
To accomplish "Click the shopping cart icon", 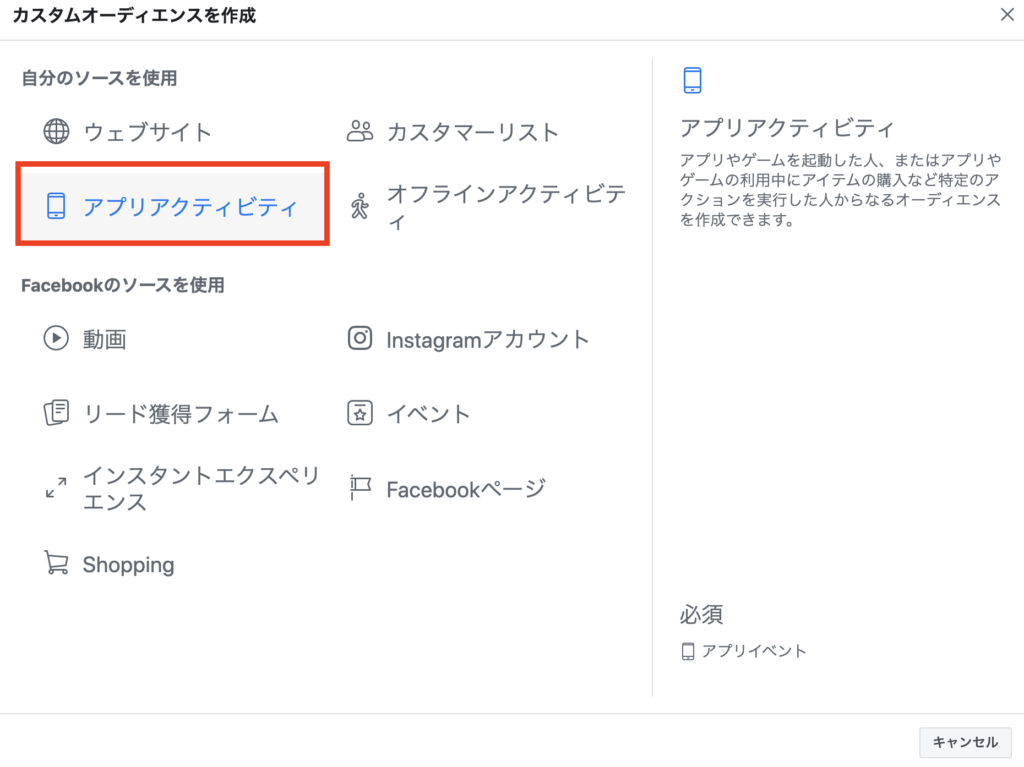I will pos(56,564).
